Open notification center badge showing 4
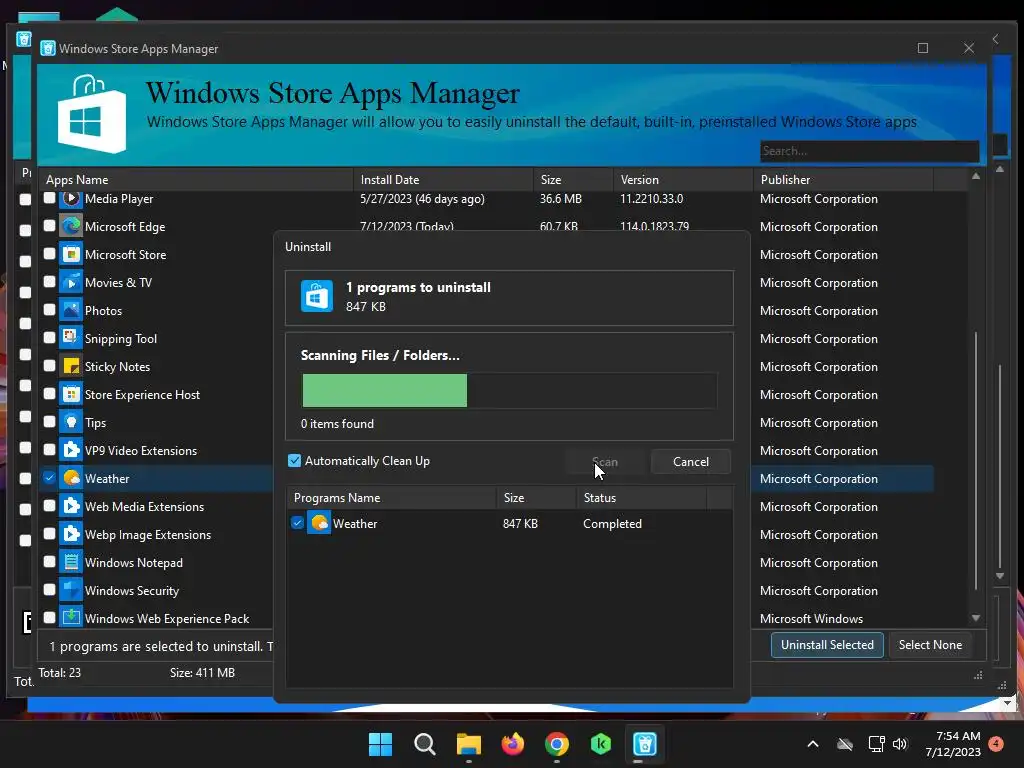Screen dimensions: 1024x768 (996, 744)
